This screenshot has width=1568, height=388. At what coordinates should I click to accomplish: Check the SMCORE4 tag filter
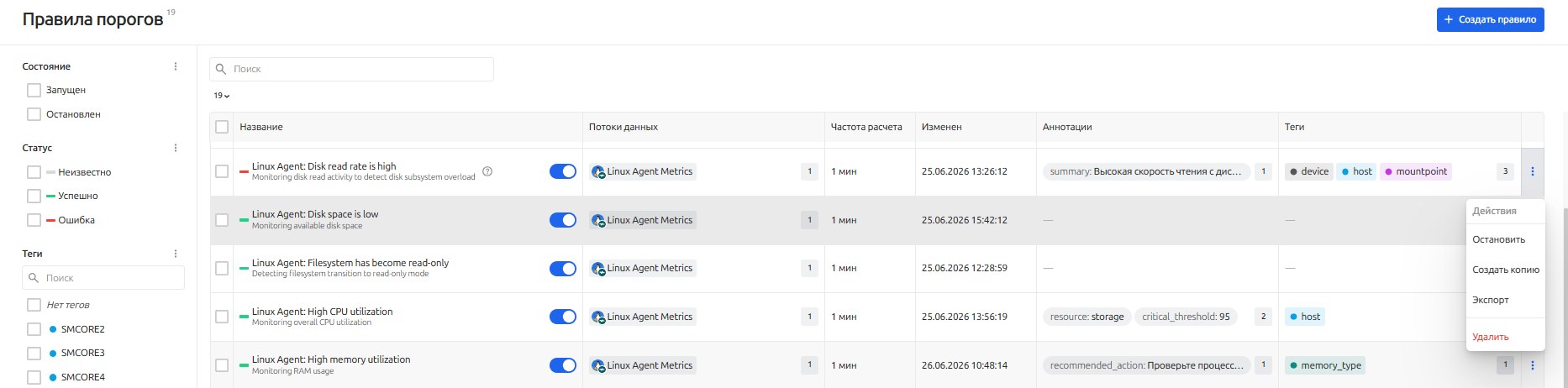tap(34, 377)
